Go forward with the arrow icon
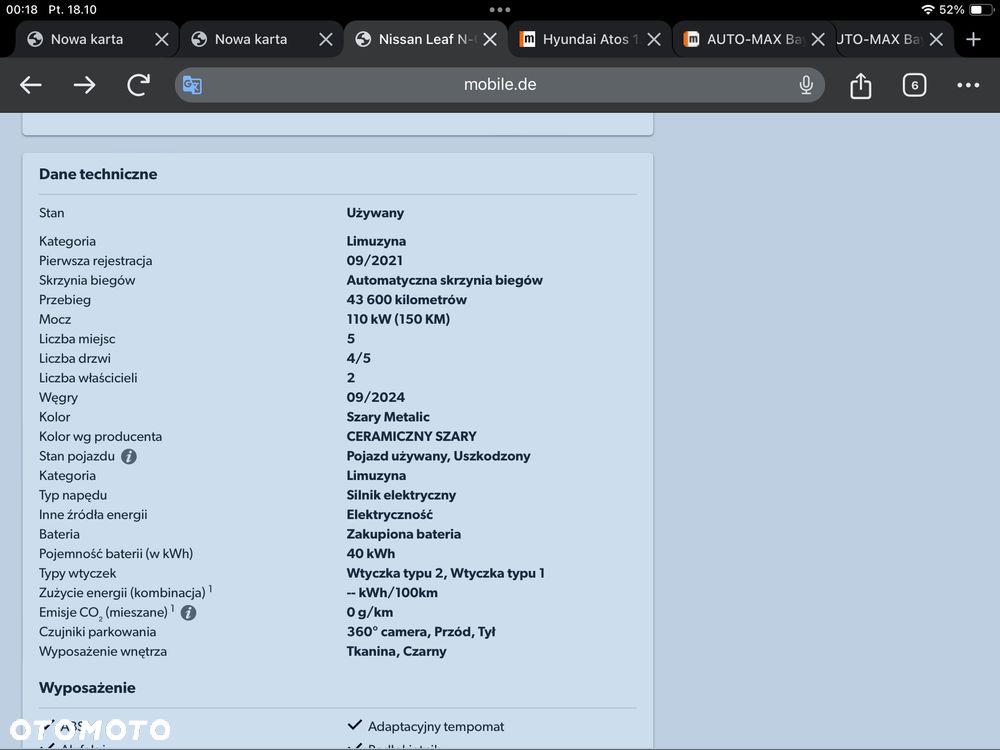The width and height of the screenshot is (1000, 750). [84, 85]
